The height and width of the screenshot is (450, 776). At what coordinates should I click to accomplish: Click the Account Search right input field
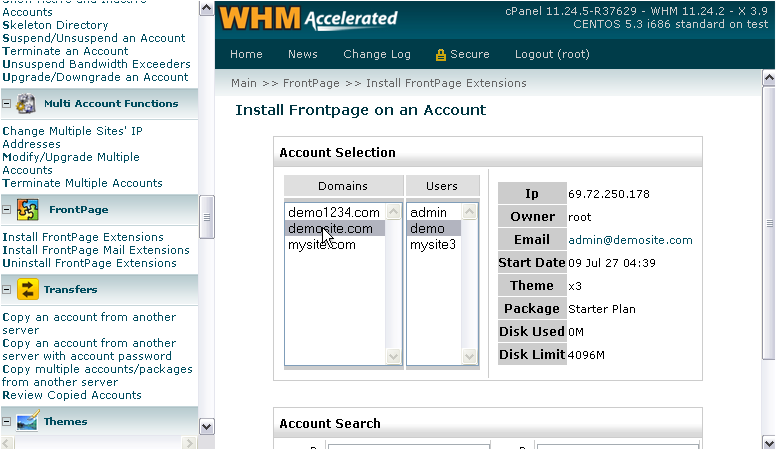[618, 447]
